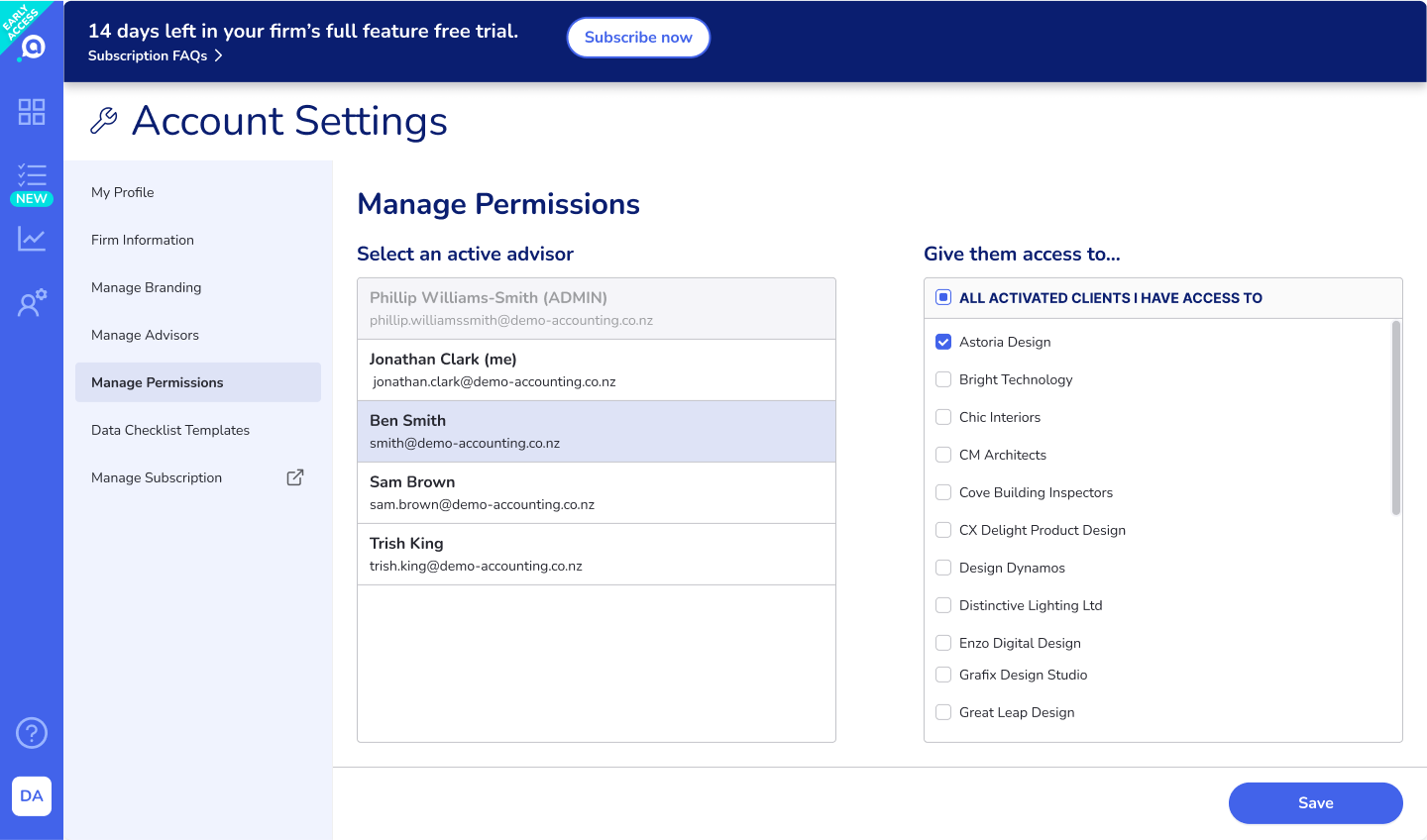Toggle All Activated Clients checkbox
The width and height of the screenshot is (1427, 840).
[943, 298]
